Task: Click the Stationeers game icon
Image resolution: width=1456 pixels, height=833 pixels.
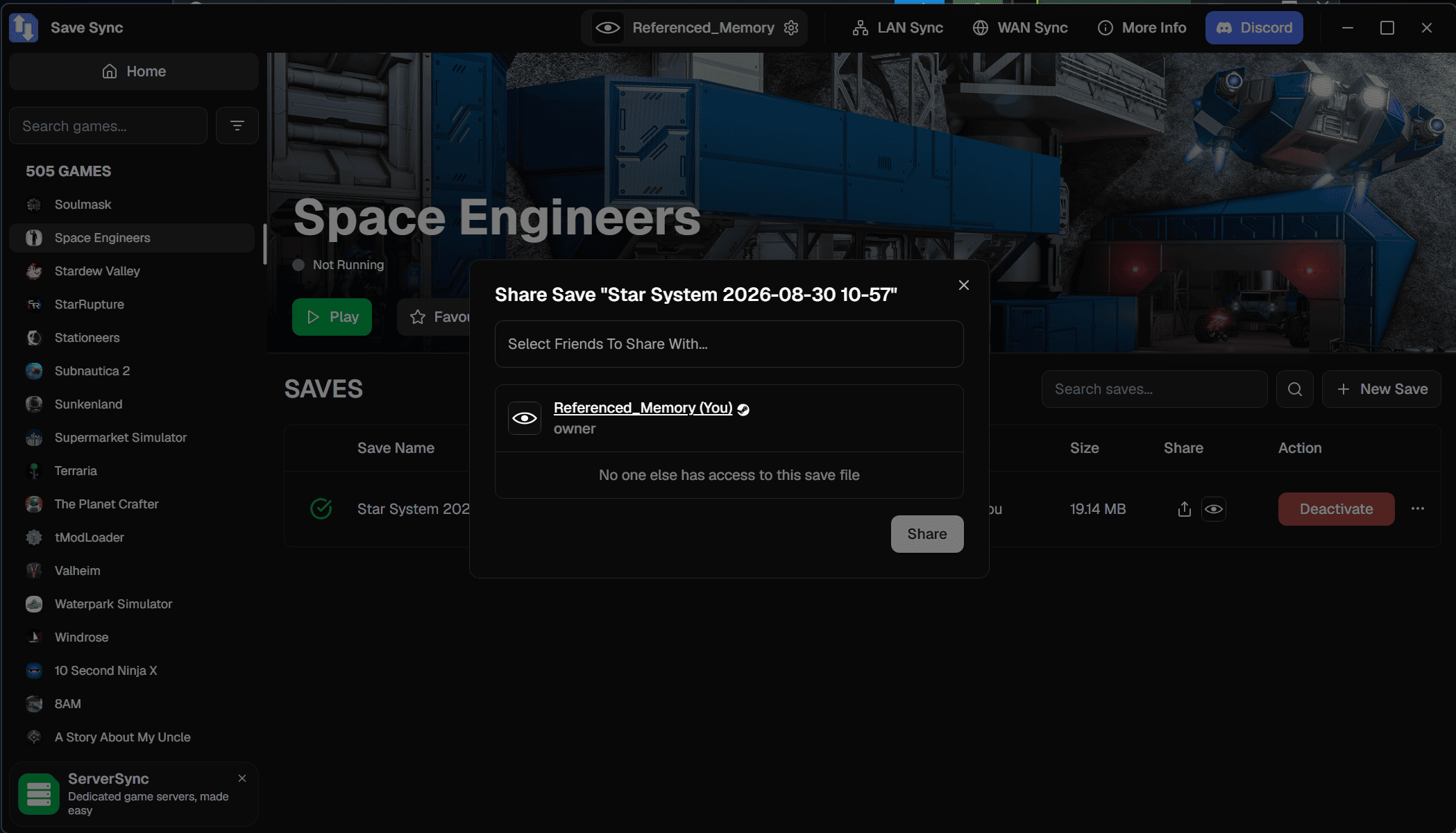Action: pyautogui.click(x=34, y=338)
